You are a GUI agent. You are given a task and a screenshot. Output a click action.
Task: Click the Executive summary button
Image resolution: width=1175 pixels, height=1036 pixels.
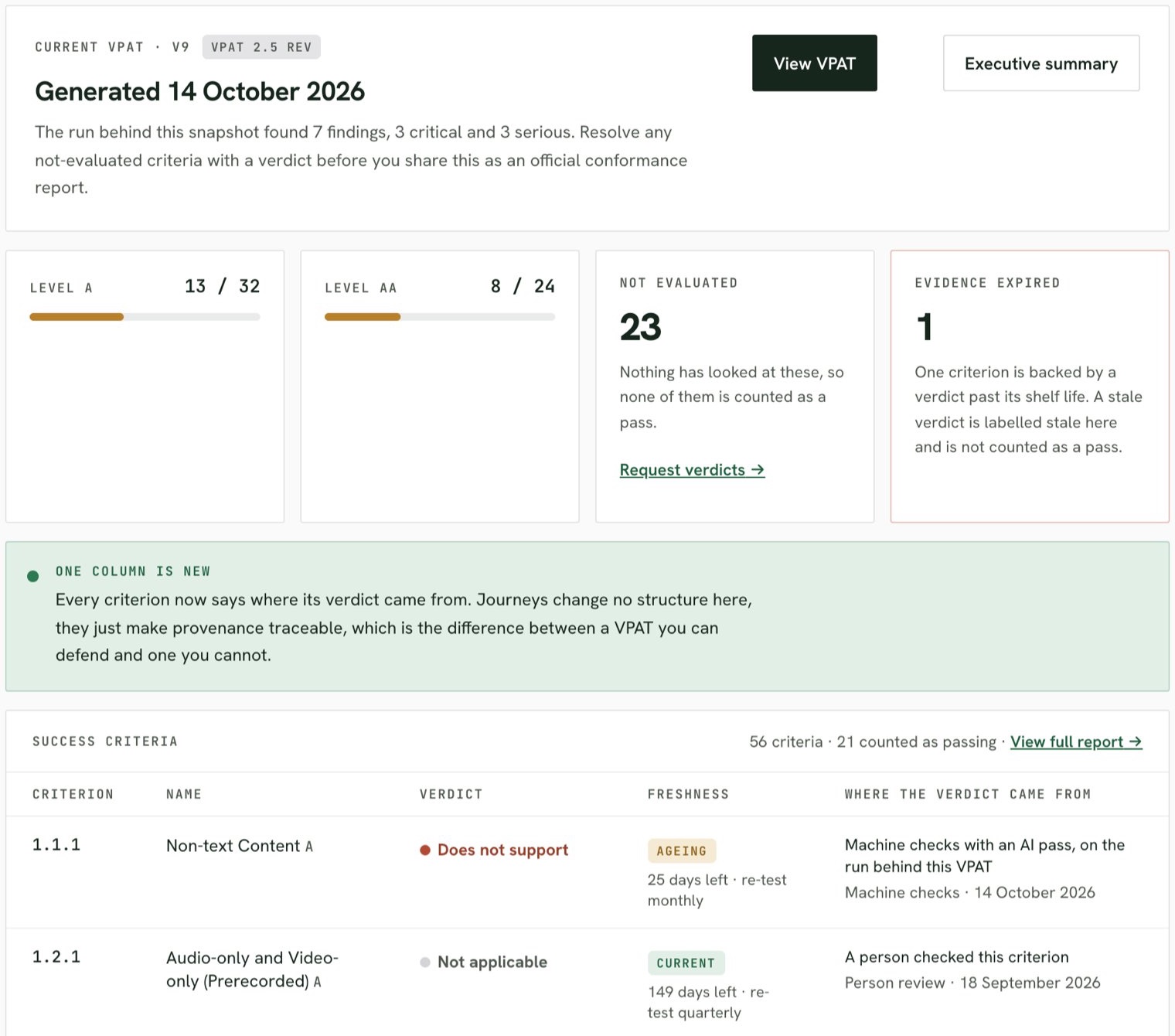pyautogui.click(x=1040, y=63)
